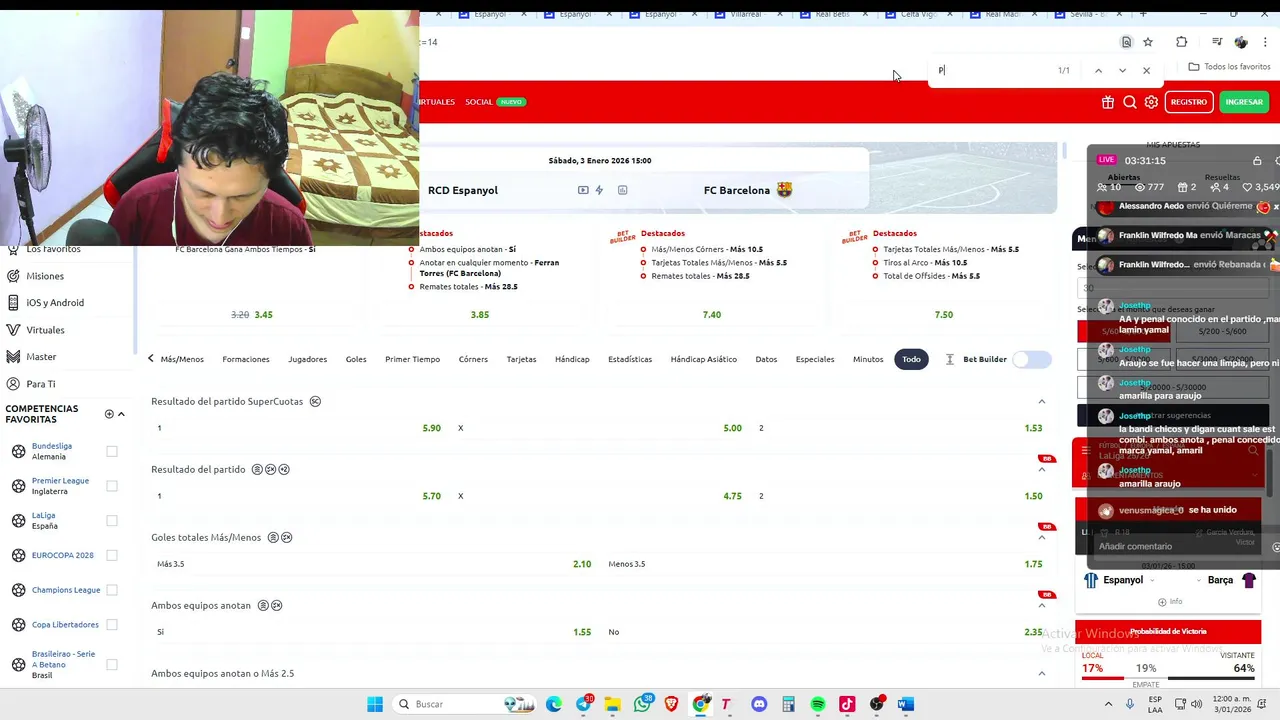Toggle the Bet Builder switch

point(1031,359)
